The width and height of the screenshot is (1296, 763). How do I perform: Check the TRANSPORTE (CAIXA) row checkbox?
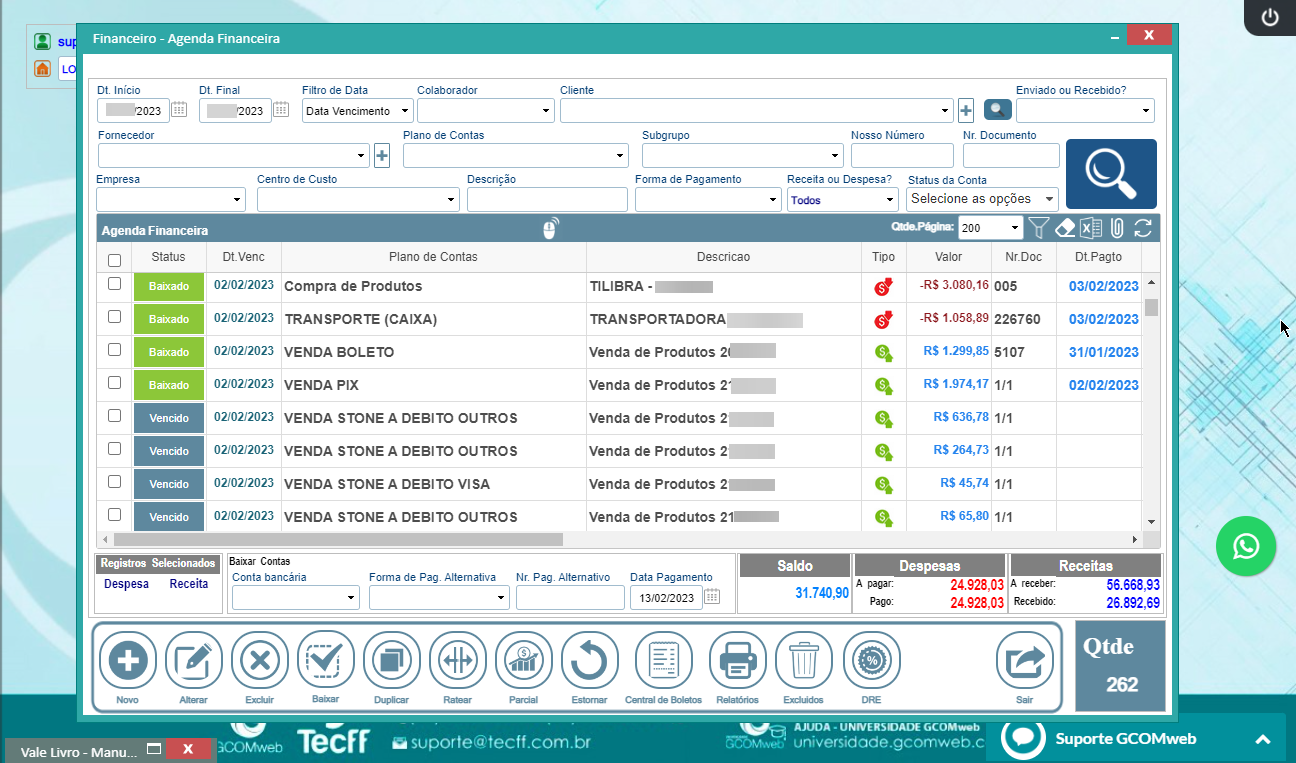pyautogui.click(x=114, y=317)
